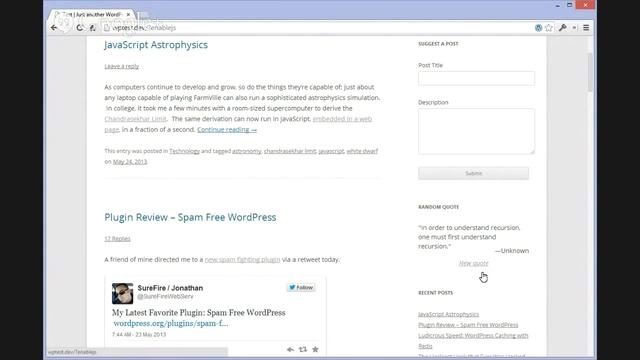The width and height of the screenshot is (640, 360).
Task: Open JavaScript Astrophysics post title
Action: tap(156, 45)
